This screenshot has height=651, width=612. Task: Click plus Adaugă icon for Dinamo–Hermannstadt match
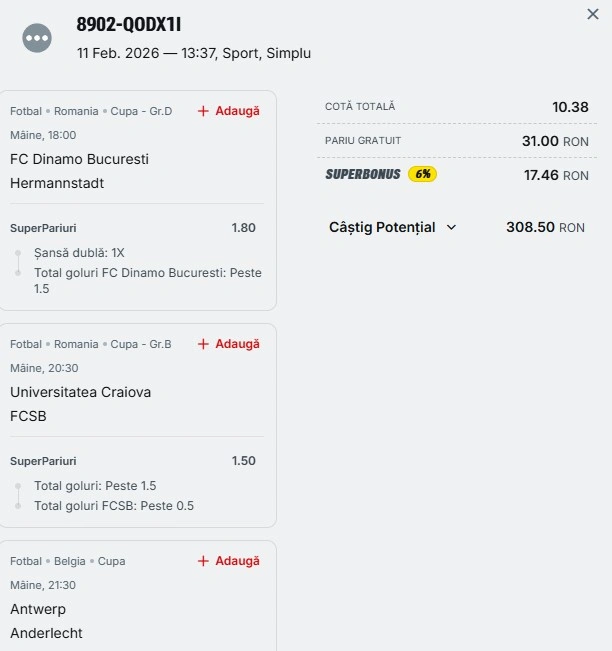pyautogui.click(x=203, y=111)
